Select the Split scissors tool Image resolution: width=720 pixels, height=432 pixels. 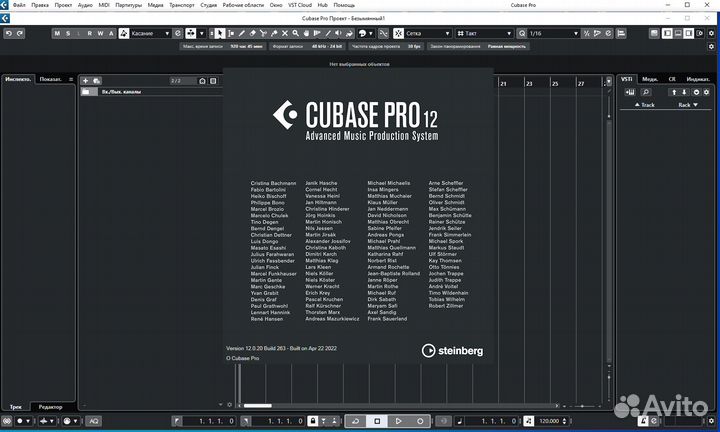click(x=263, y=34)
